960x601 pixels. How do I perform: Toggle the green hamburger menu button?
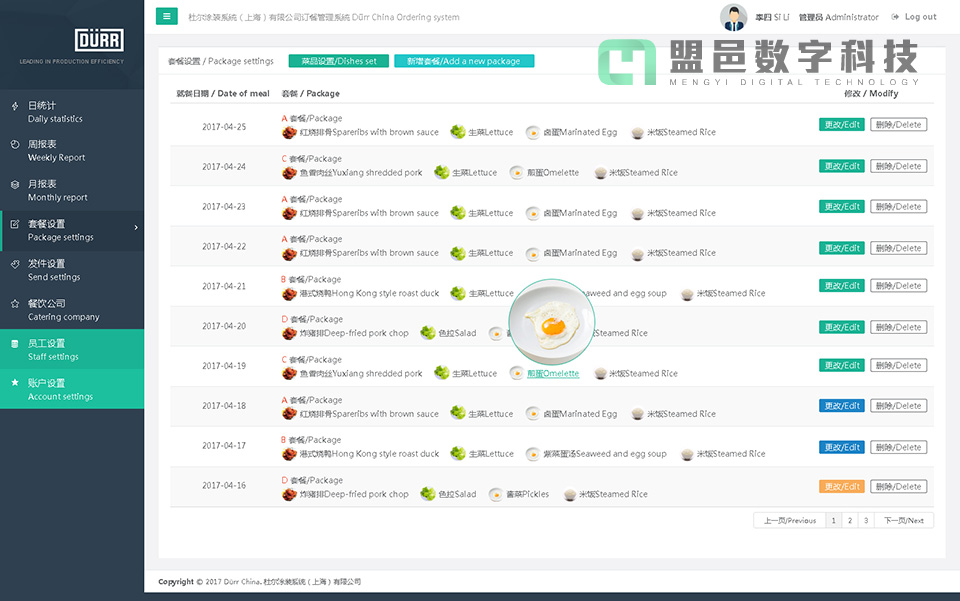167,16
